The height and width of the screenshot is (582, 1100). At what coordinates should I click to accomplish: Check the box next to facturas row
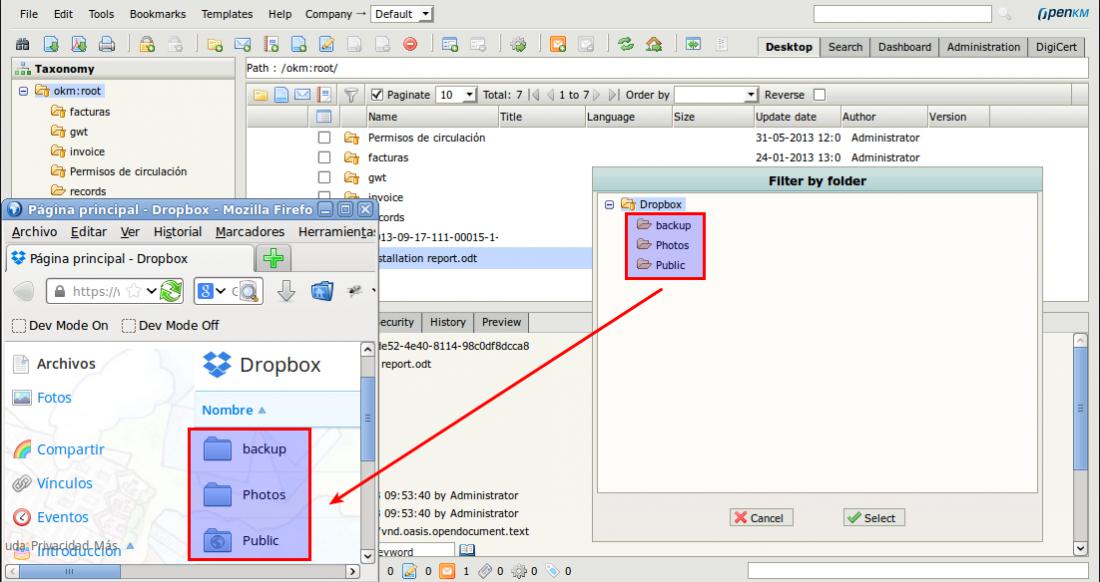[x=323, y=157]
